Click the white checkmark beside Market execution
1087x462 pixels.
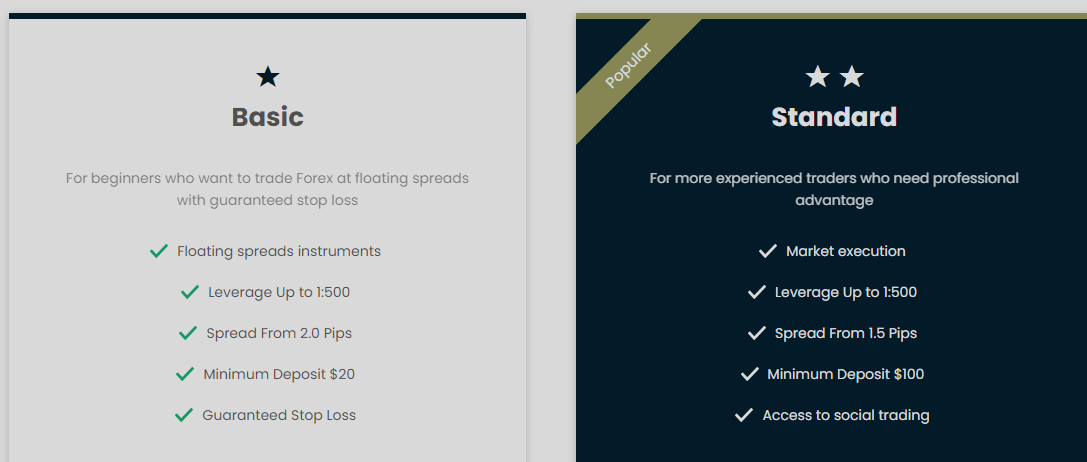point(767,251)
